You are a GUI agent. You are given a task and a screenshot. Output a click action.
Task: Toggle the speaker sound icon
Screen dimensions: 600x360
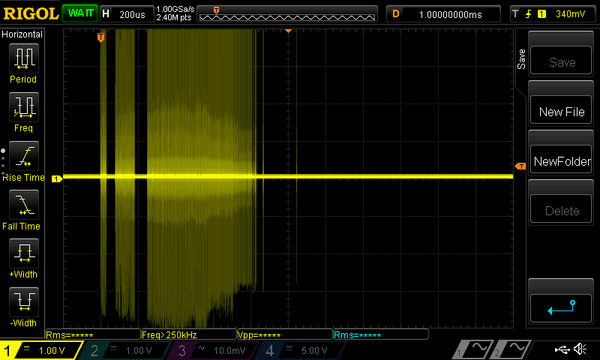click(580, 349)
